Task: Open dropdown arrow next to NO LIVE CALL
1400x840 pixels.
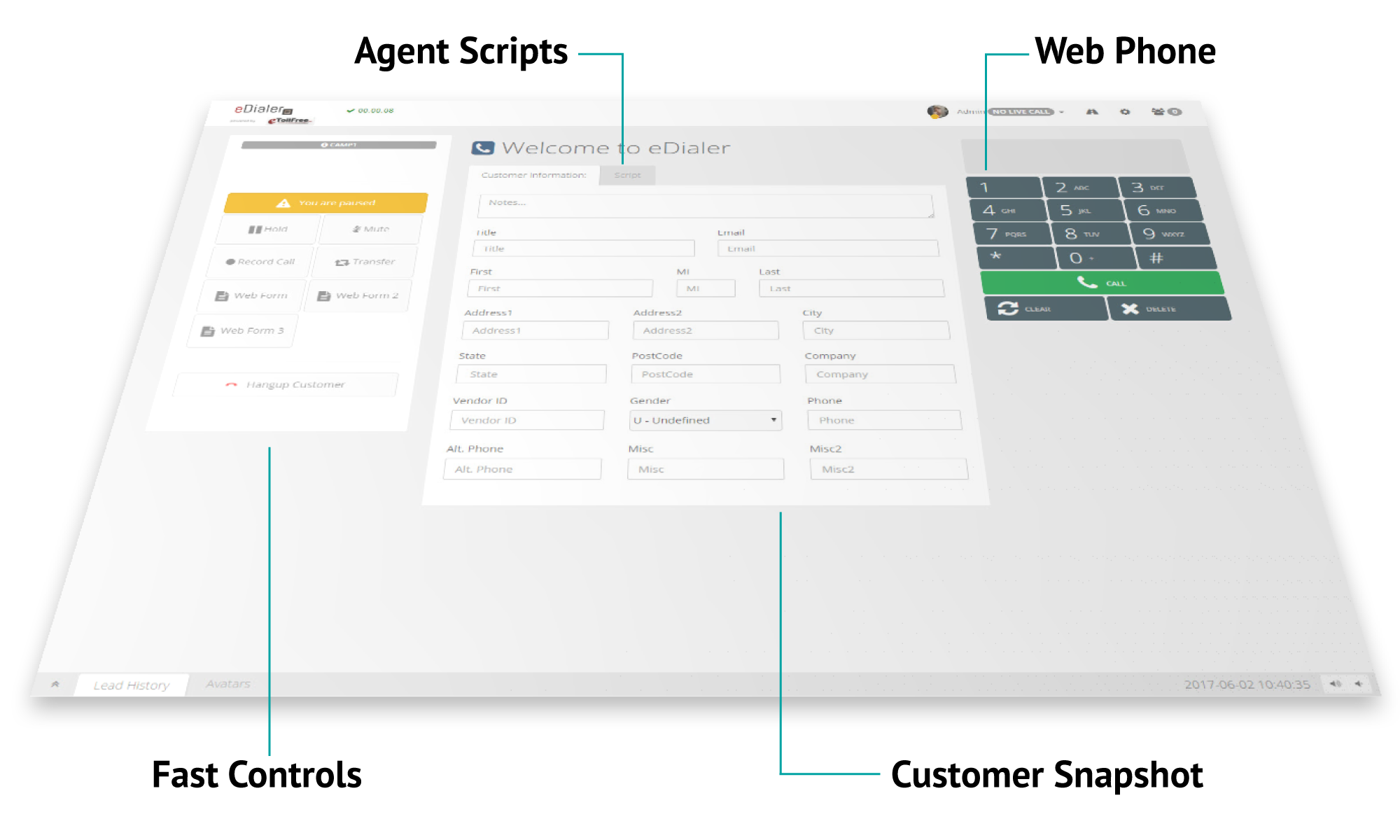Action: coord(1062,112)
